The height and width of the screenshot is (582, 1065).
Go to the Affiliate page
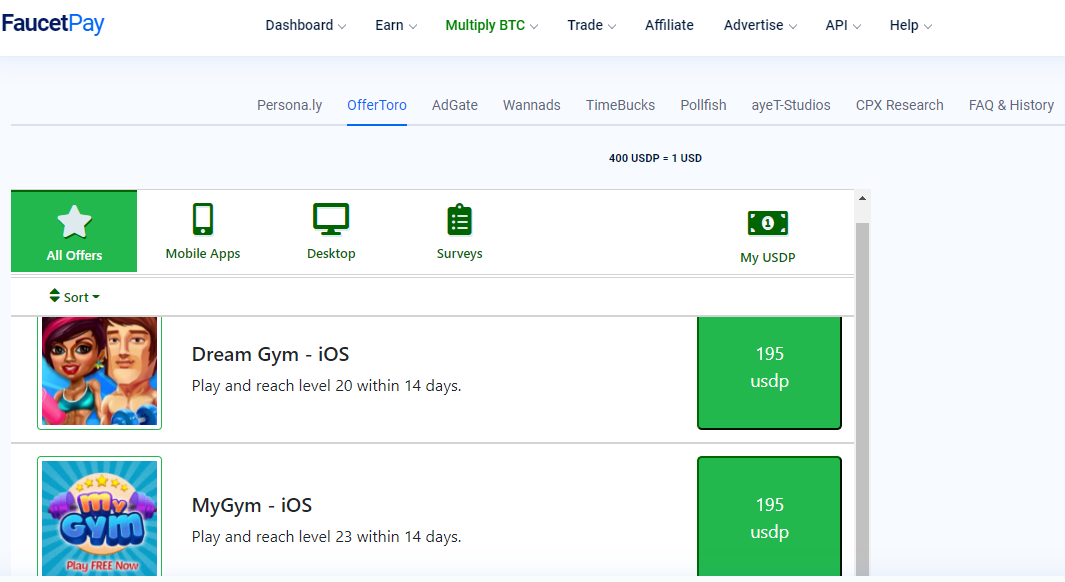pos(669,25)
